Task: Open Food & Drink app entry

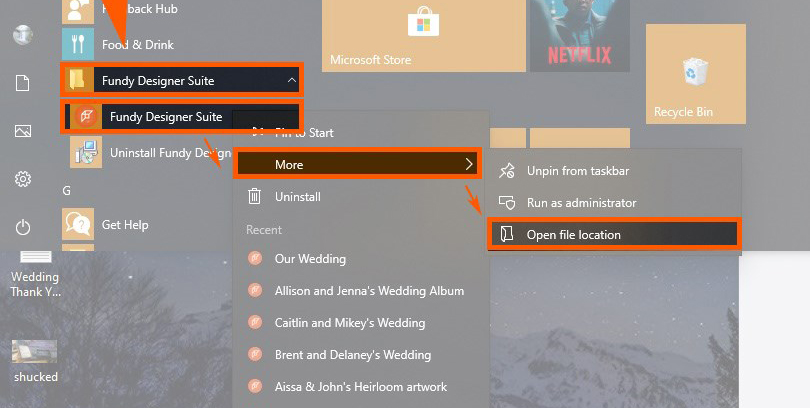Action: click(181, 44)
